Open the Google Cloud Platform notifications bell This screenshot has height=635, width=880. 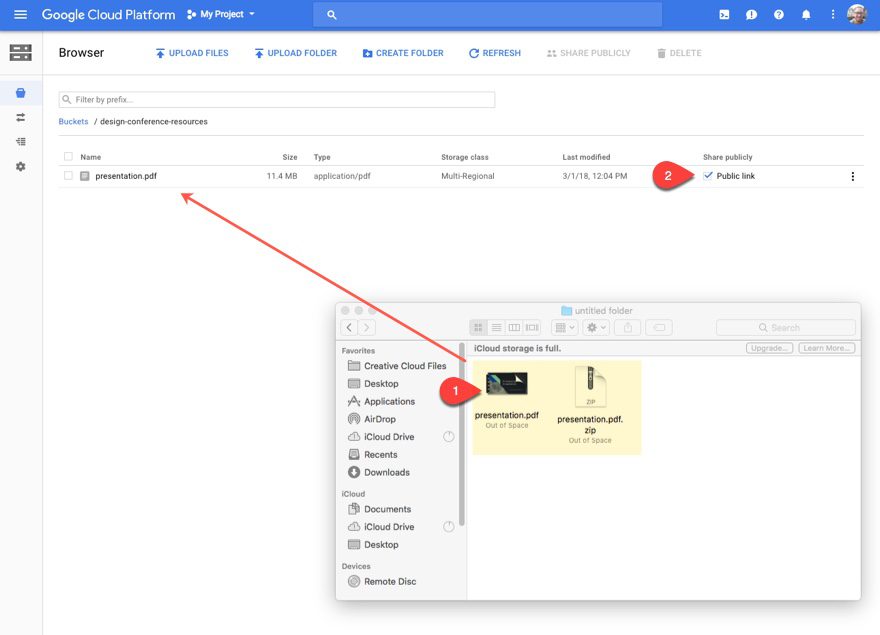pos(806,14)
